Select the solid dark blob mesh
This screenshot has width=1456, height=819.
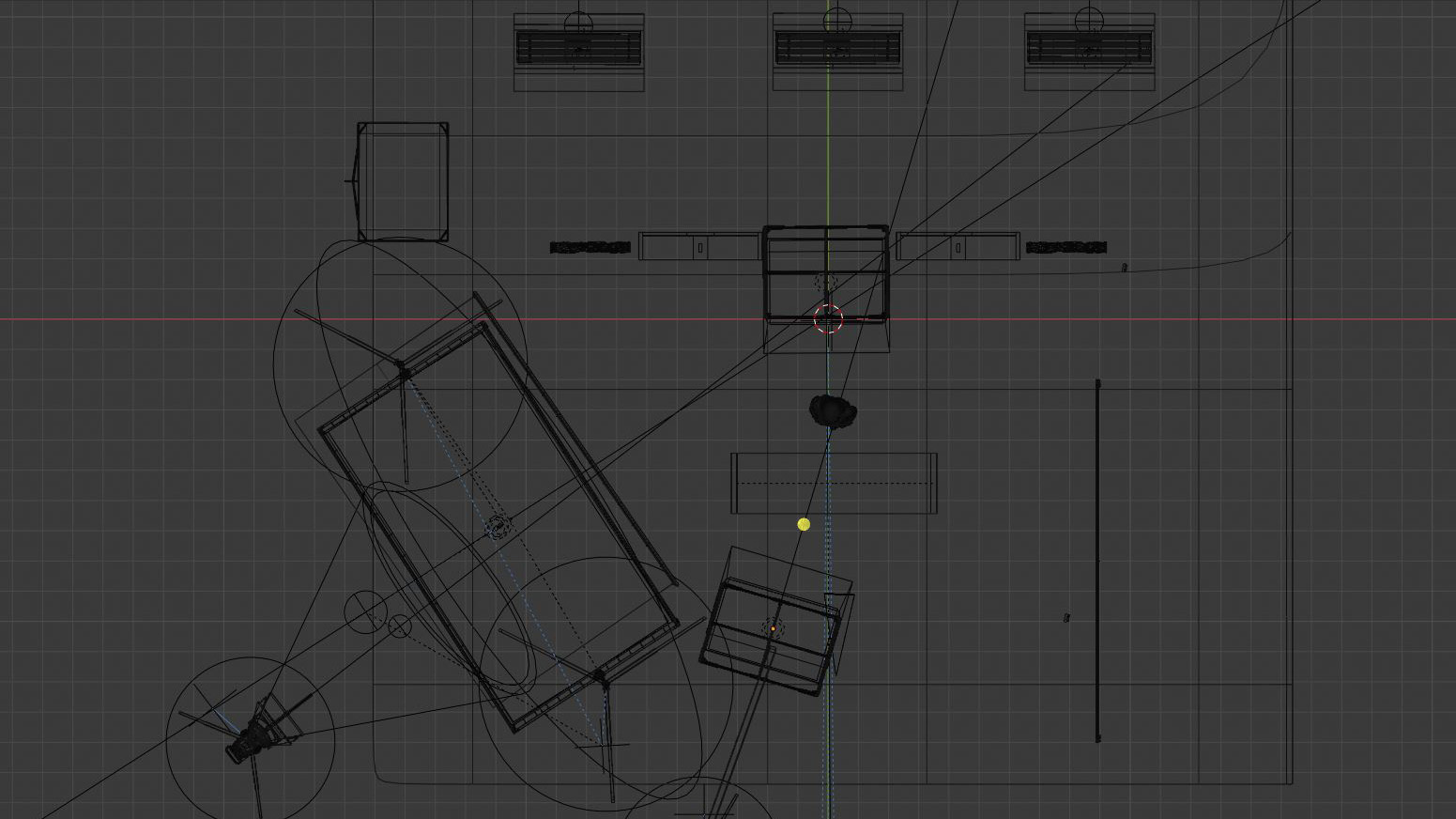point(834,410)
